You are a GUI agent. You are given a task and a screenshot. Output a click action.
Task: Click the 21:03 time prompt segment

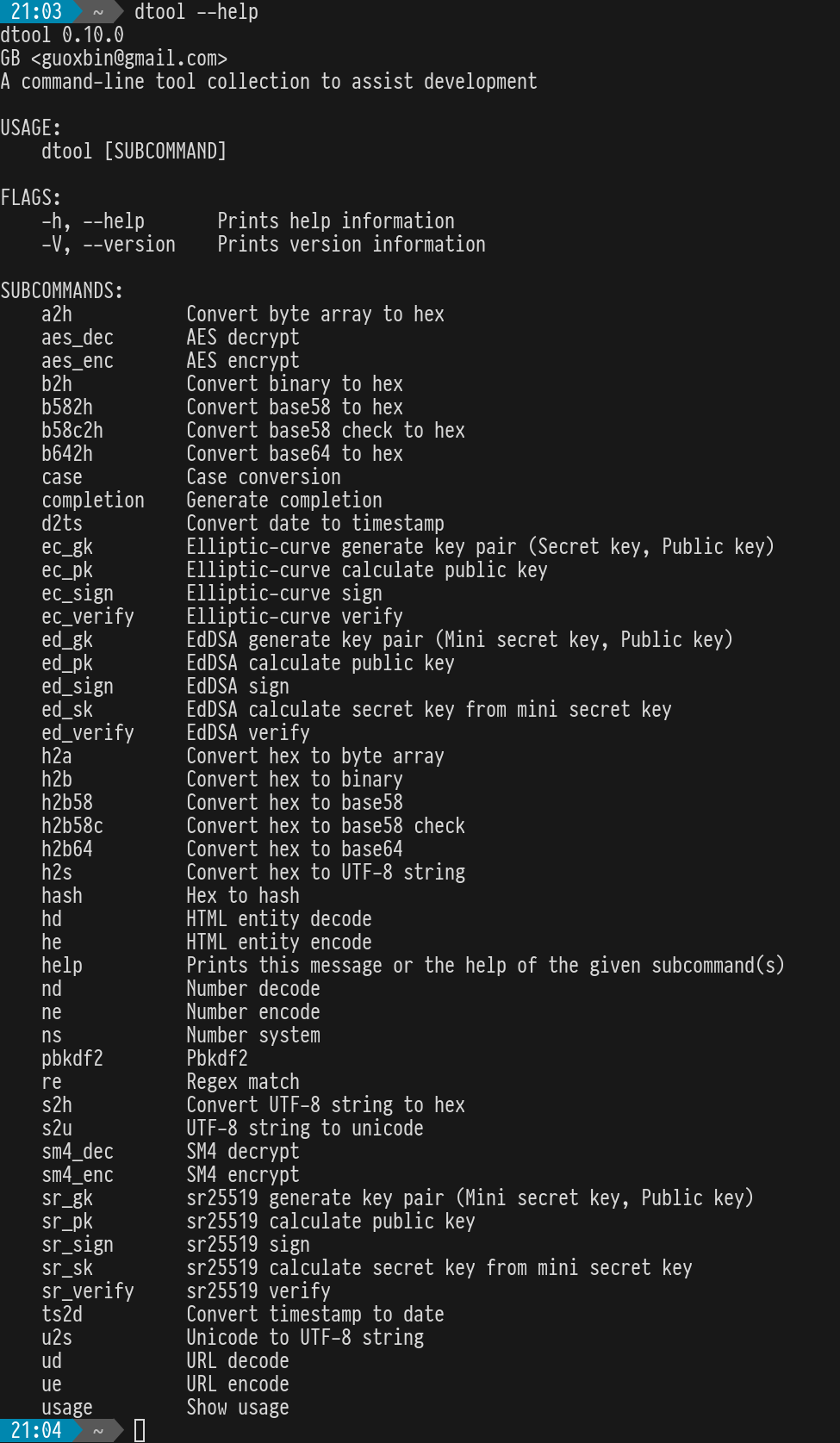36,12
